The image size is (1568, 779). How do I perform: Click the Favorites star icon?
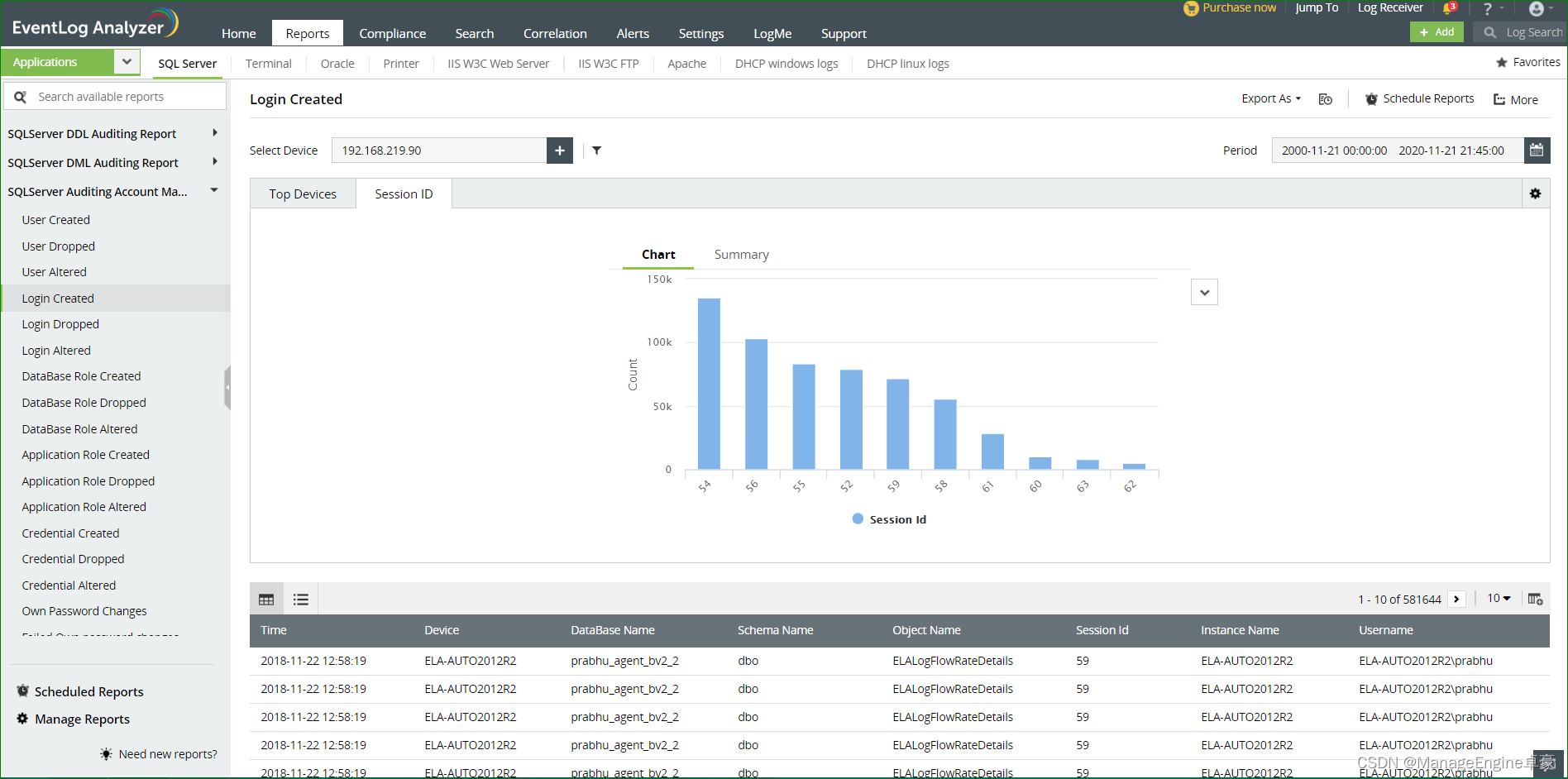[1502, 62]
